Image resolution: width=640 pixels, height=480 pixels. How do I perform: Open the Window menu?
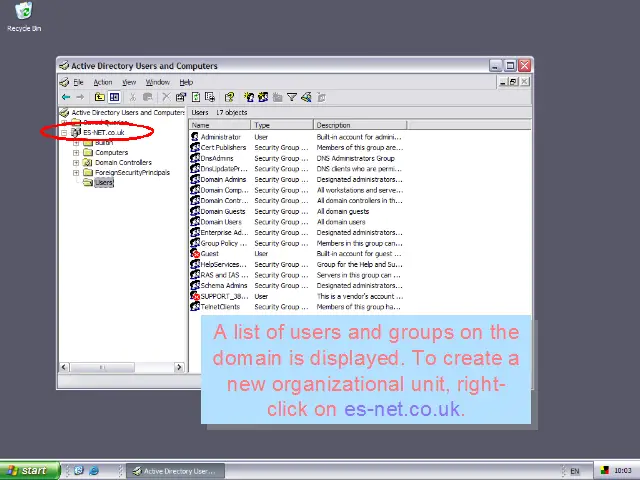tap(157, 82)
